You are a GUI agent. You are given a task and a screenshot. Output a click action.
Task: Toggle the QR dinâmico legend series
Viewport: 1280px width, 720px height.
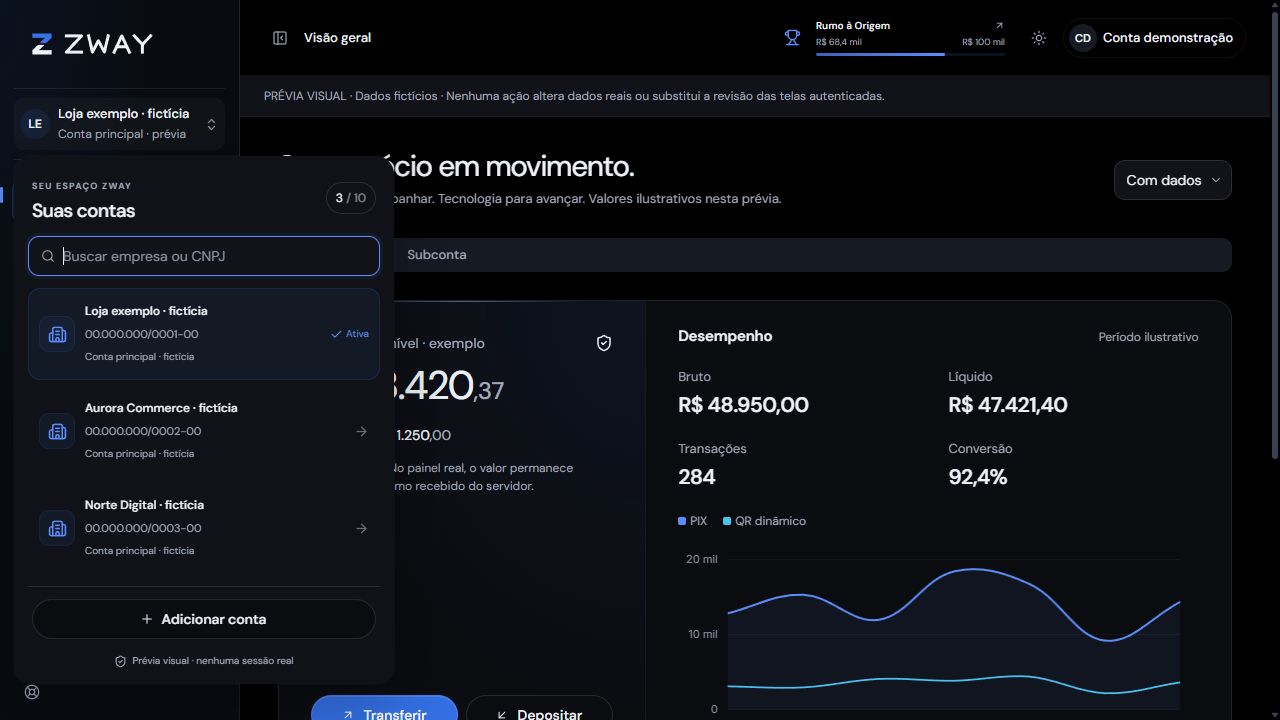pyautogui.click(x=764, y=521)
